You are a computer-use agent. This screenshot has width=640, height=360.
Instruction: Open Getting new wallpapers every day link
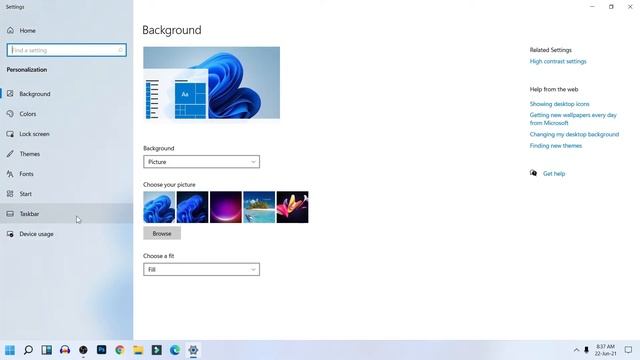click(x=573, y=119)
